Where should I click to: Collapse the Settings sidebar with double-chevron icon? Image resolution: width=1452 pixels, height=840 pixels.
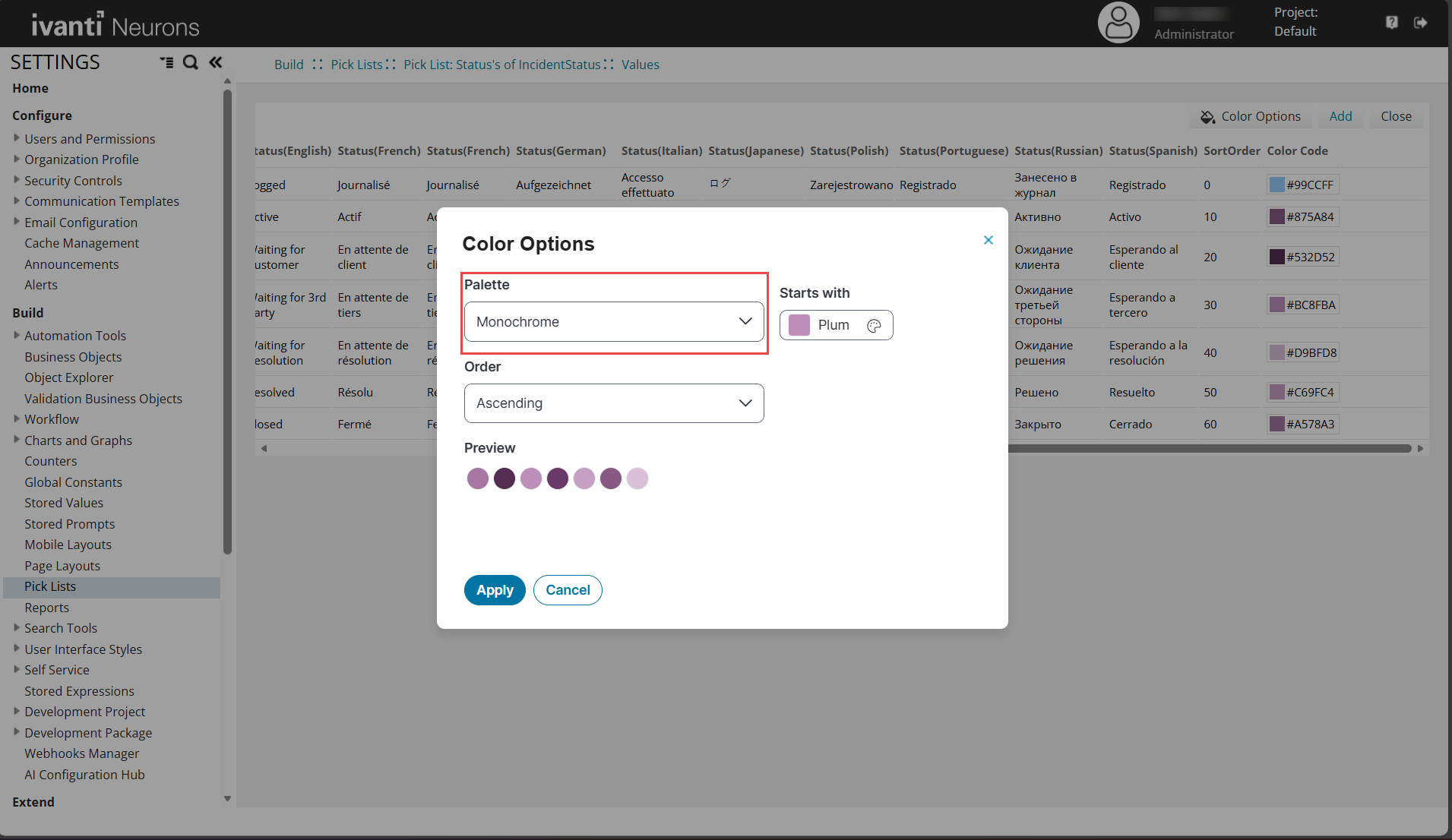tap(216, 62)
